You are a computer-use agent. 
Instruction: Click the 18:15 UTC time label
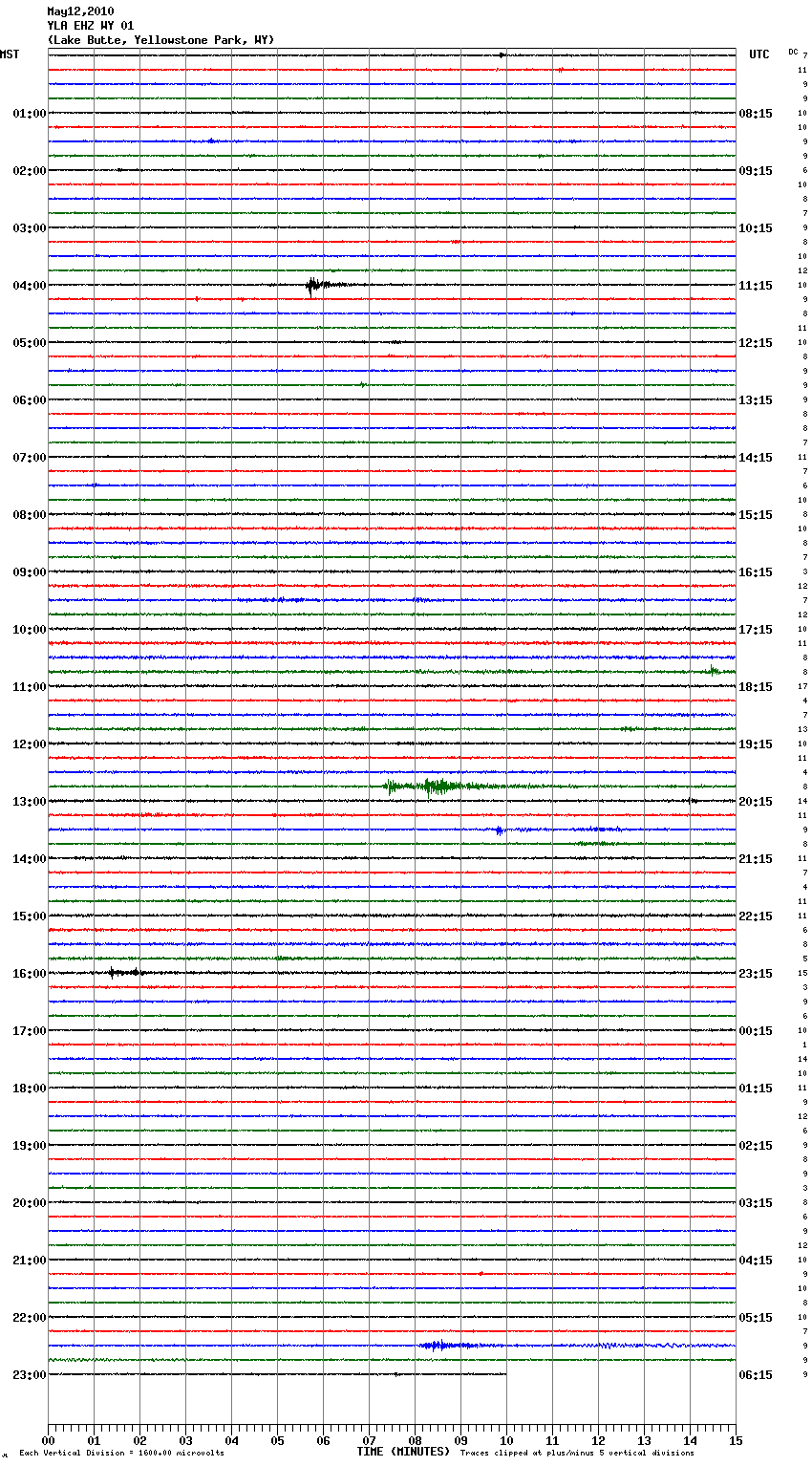click(756, 687)
